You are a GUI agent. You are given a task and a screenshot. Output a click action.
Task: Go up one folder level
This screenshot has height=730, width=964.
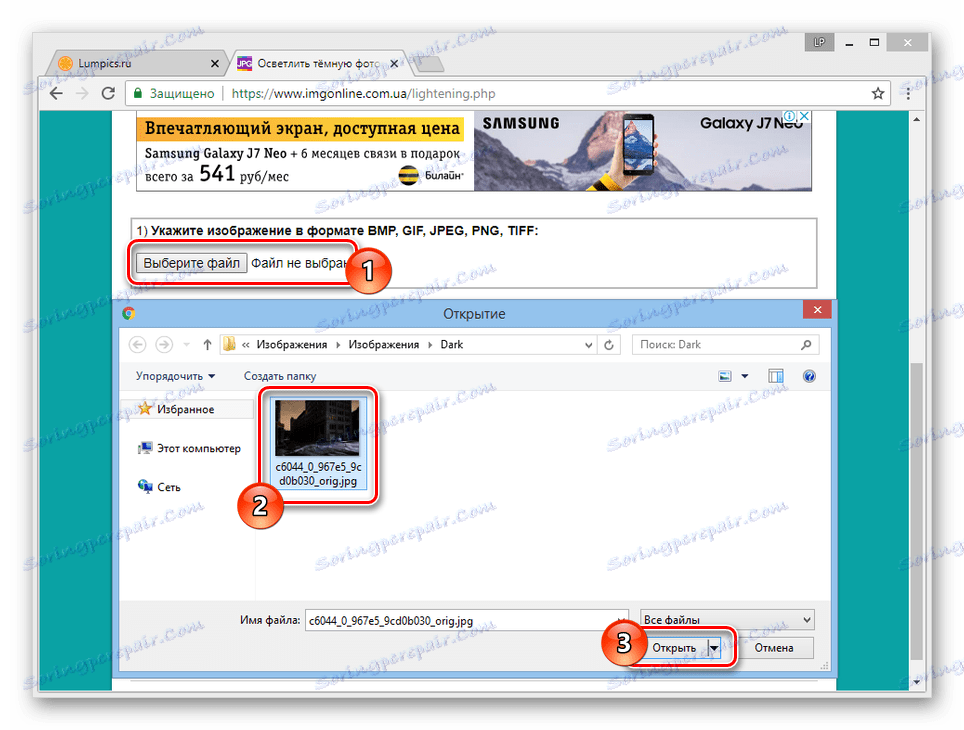click(207, 345)
